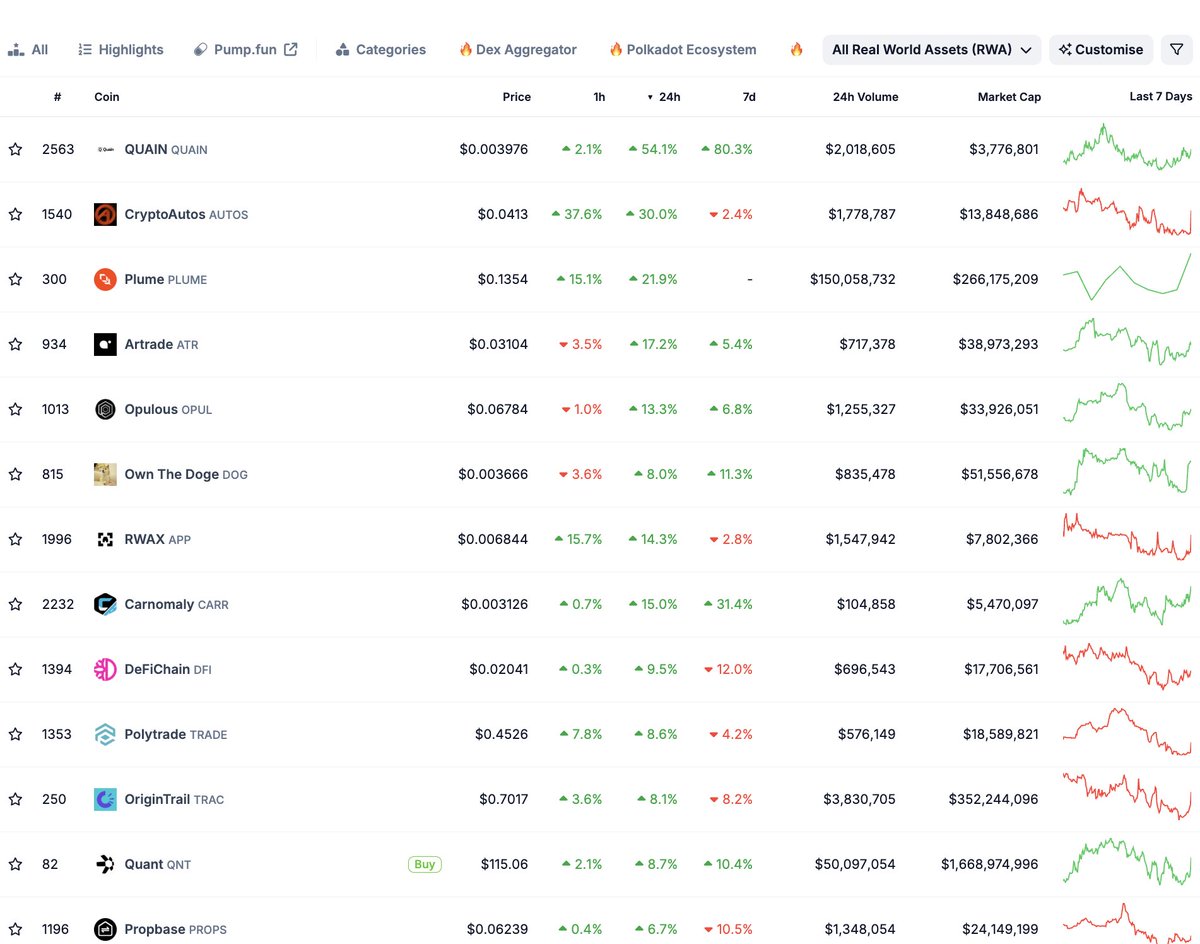Open the Pump.fun external tab

(245, 49)
